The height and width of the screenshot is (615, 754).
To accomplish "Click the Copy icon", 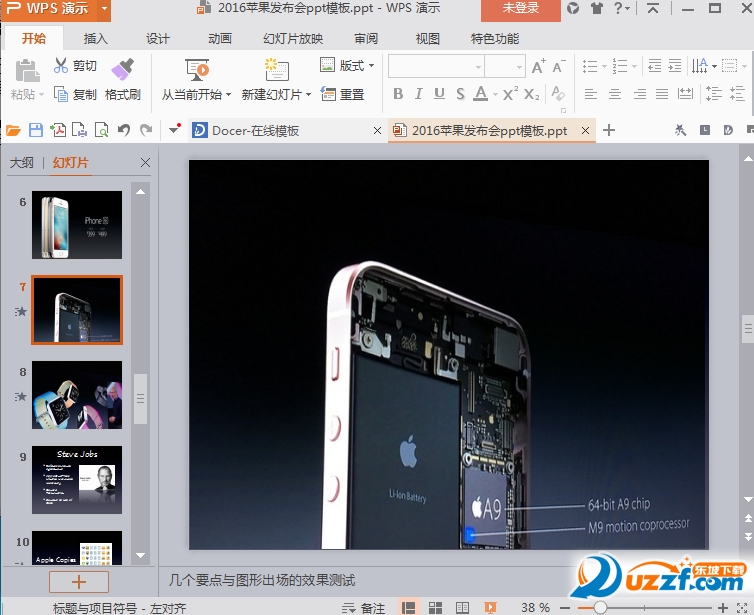I will [x=61, y=94].
